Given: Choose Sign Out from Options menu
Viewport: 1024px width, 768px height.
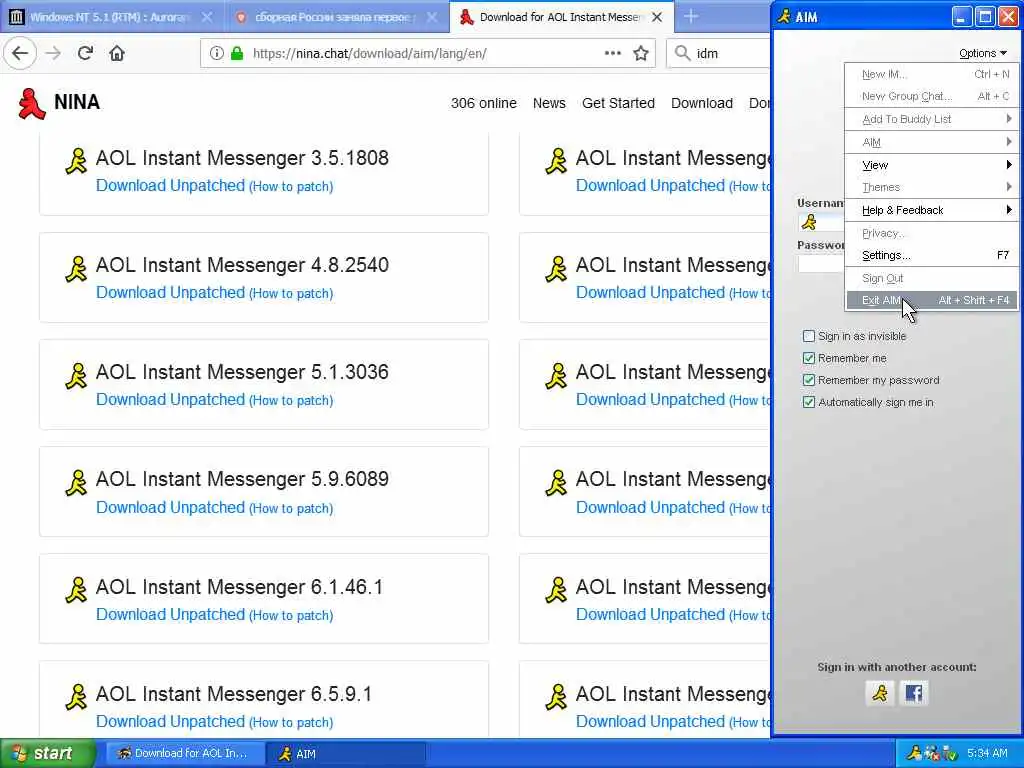Looking at the screenshot, I should (x=931, y=278).
